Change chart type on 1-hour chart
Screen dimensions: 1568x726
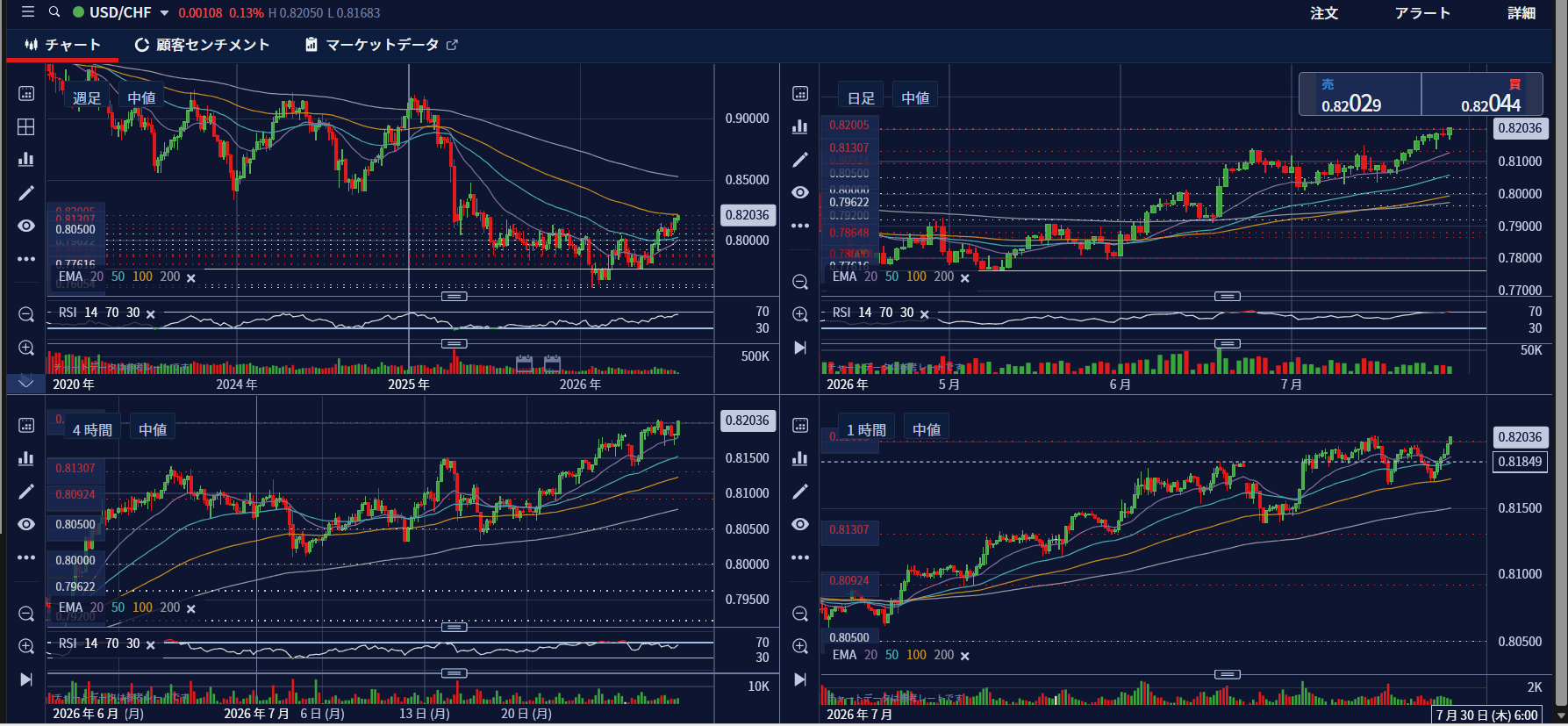(x=800, y=458)
